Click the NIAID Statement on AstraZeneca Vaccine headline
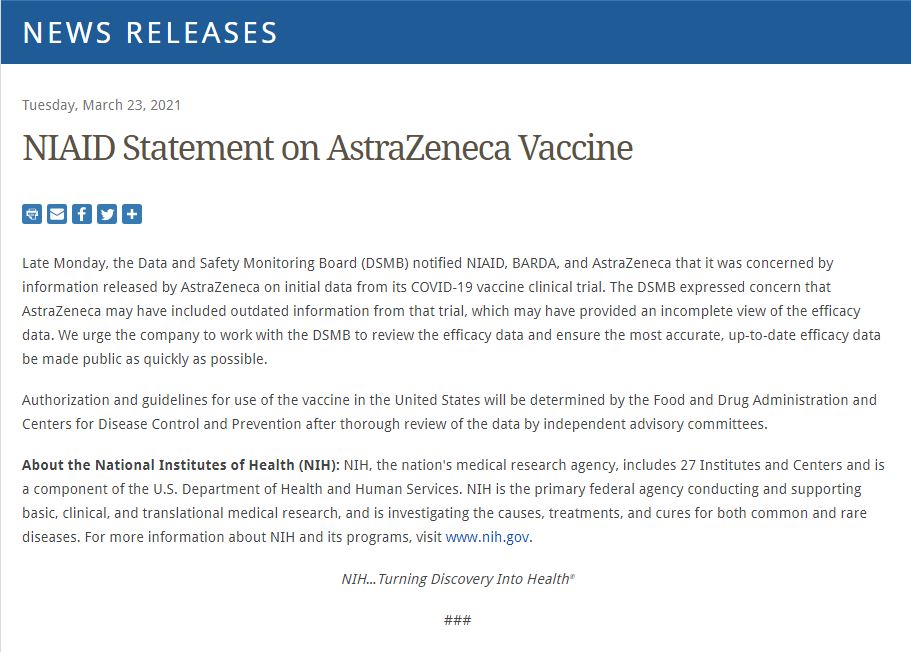Viewport: 911px width, 652px height. coord(327,148)
